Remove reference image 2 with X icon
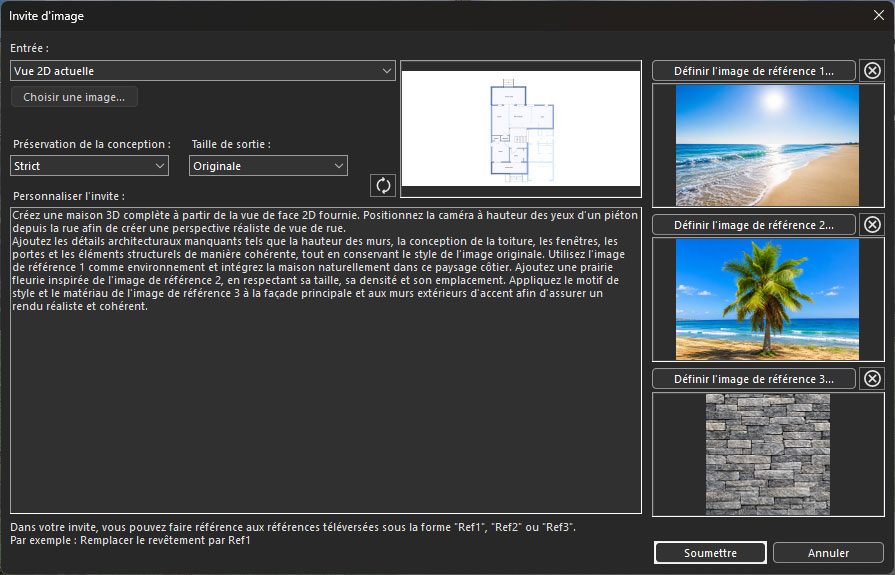 point(872,224)
